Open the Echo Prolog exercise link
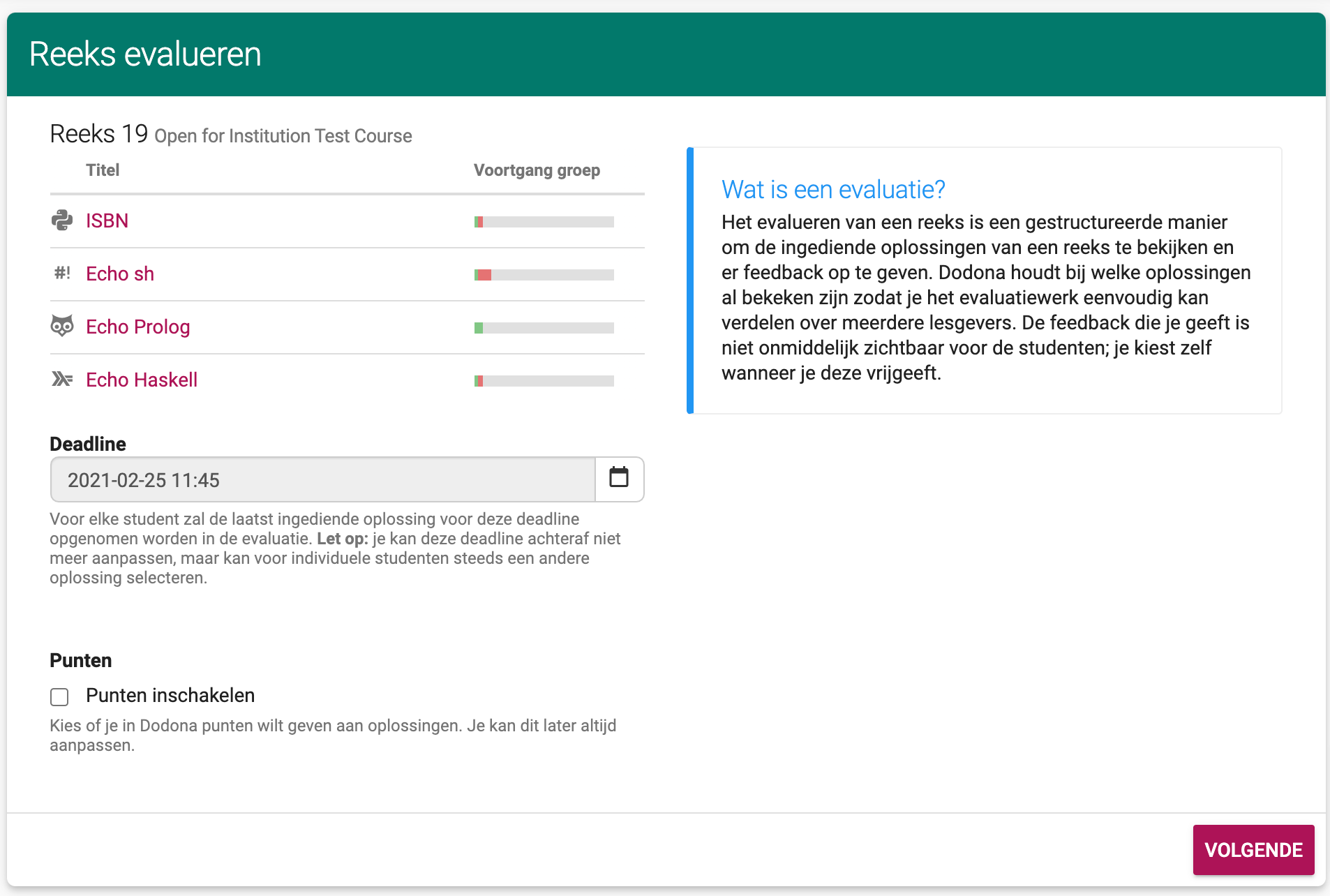Viewport: 1330px width, 896px height. coord(138,327)
